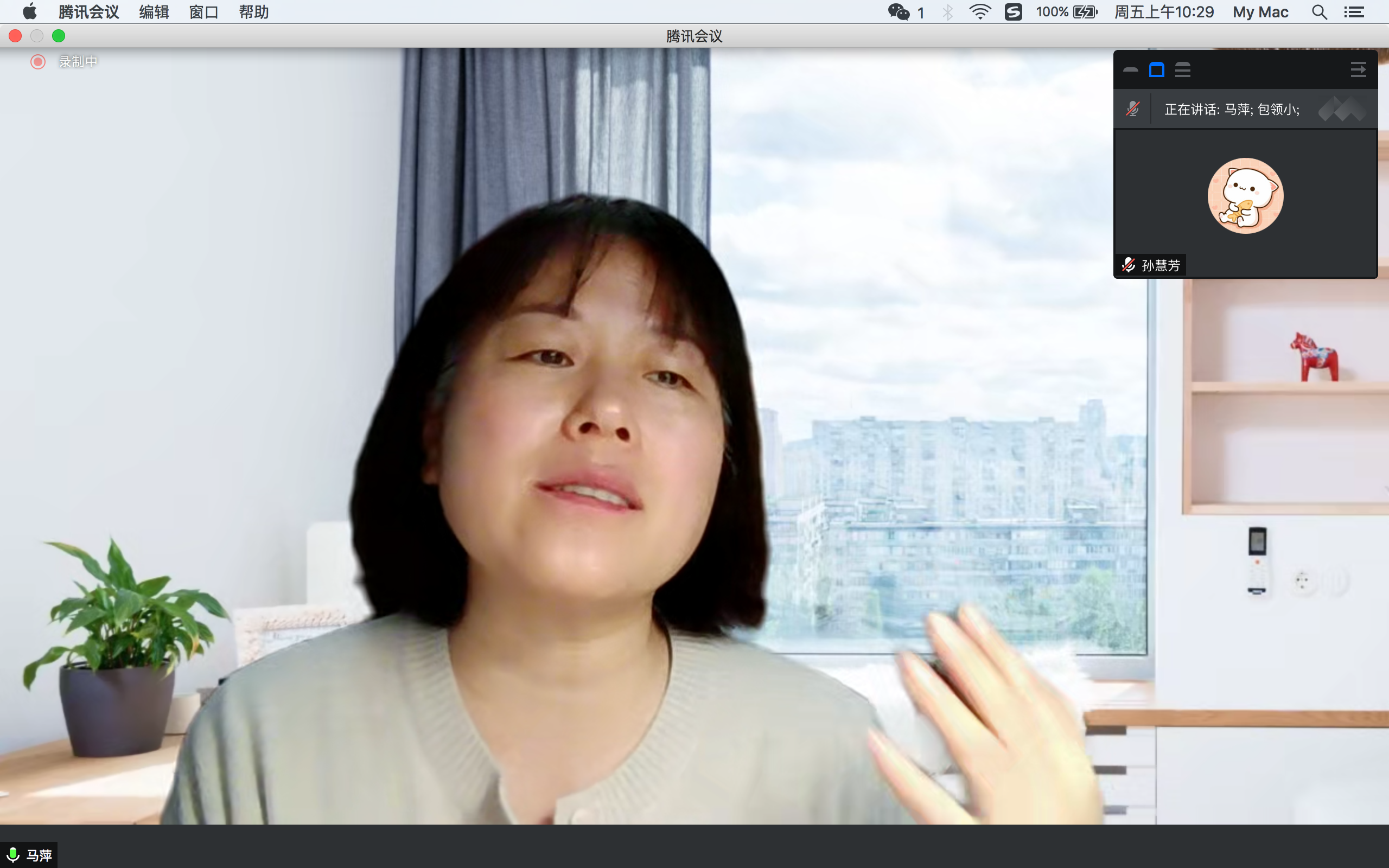The width and height of the screenshot is (1389, 868).
Task: Click the 录制中 recording label
Action: [x=78, y=61]
